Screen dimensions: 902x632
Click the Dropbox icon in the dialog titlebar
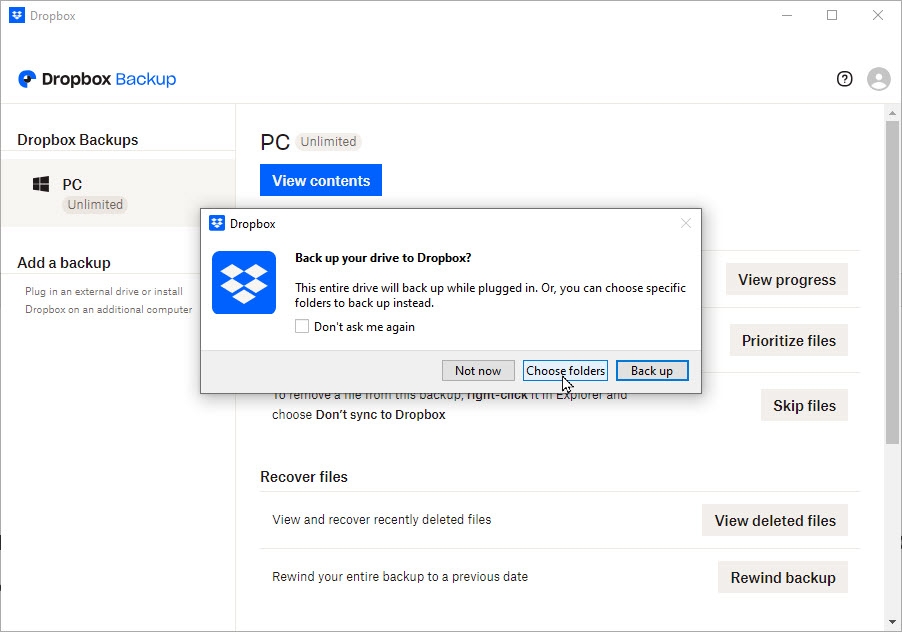(x=216, y=223)
